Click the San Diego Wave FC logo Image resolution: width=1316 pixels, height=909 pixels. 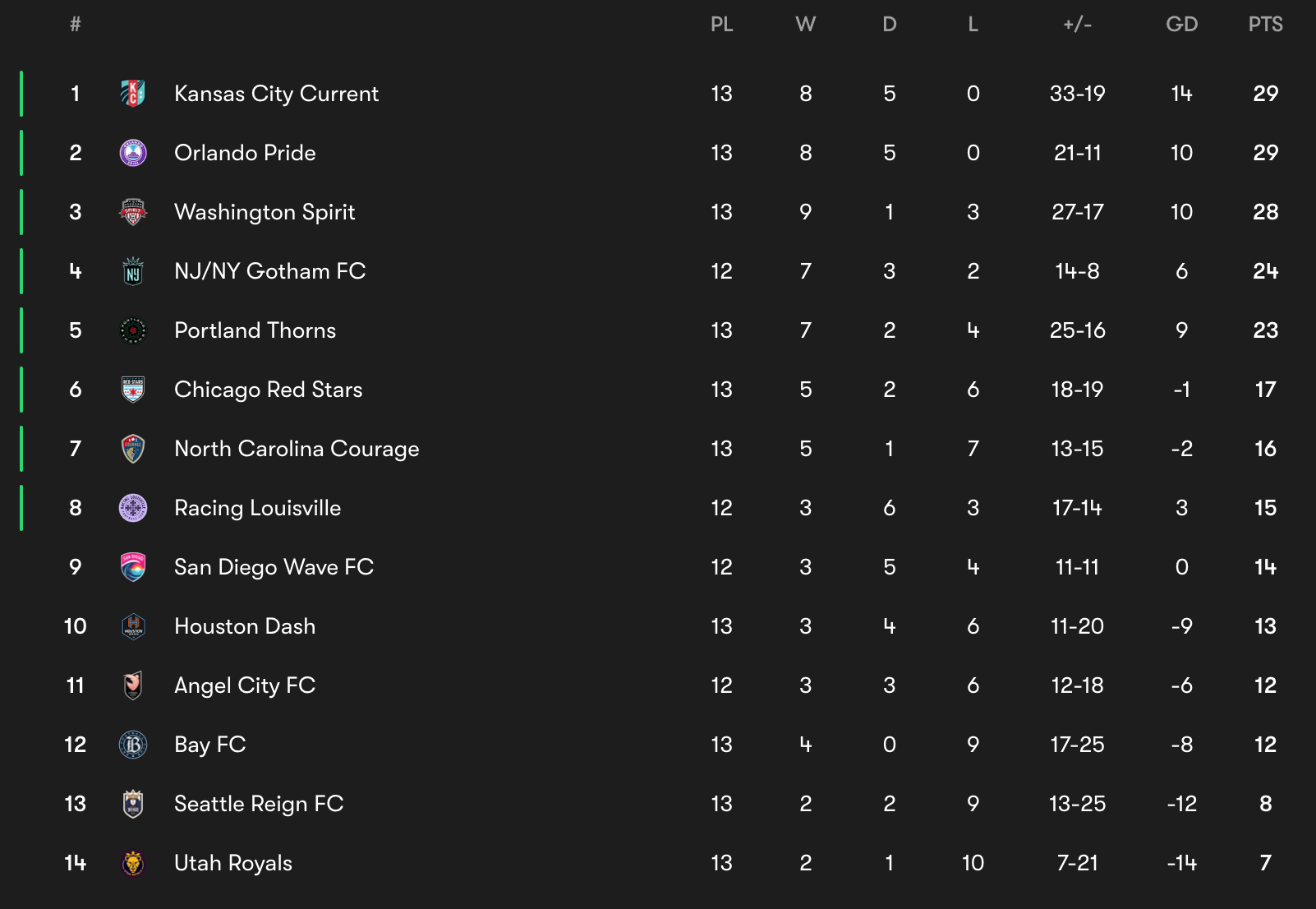click(x=133, y=567)
